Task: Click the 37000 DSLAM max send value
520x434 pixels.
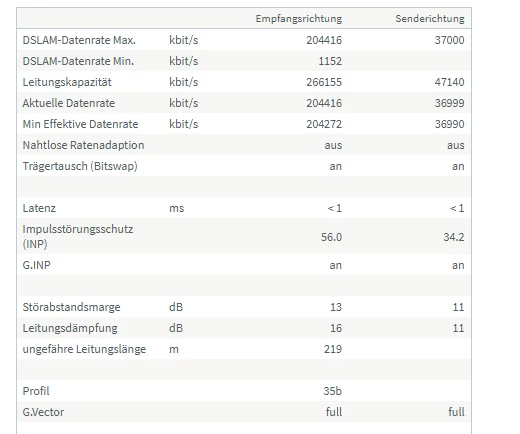Action: (449, 40)
